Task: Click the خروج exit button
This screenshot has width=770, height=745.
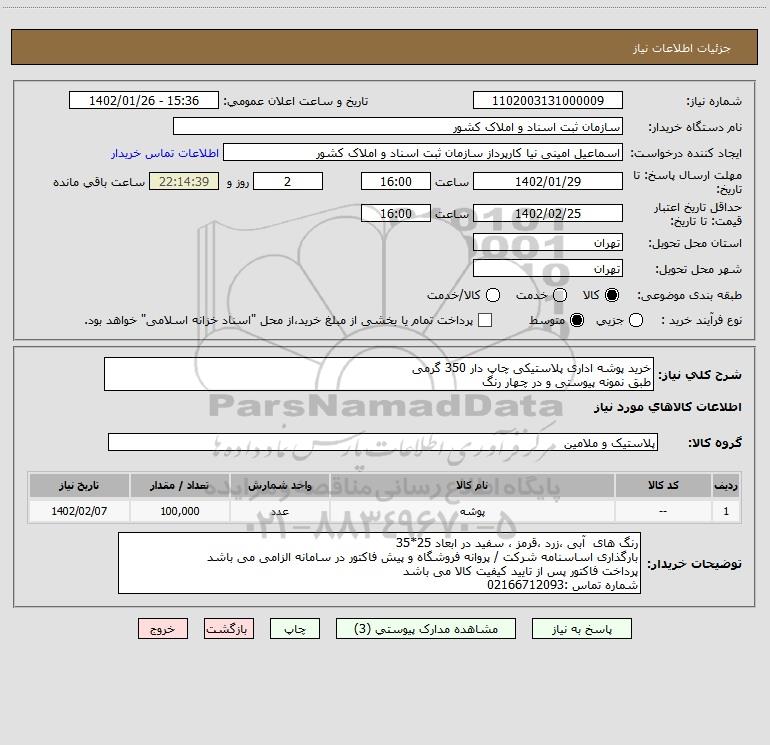Action: pyautogui.click(x=163, y=629)
